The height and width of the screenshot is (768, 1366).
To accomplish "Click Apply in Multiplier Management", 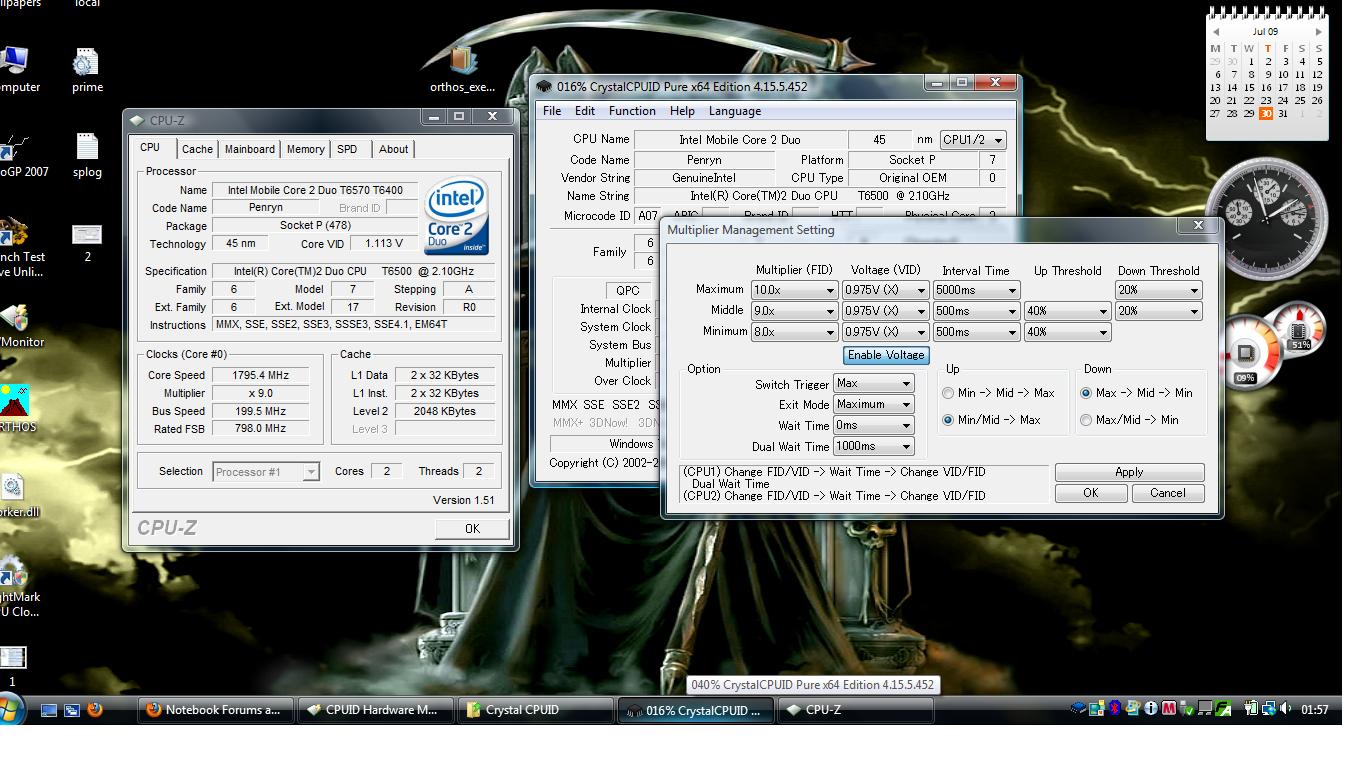I will tap(1129, 472).
